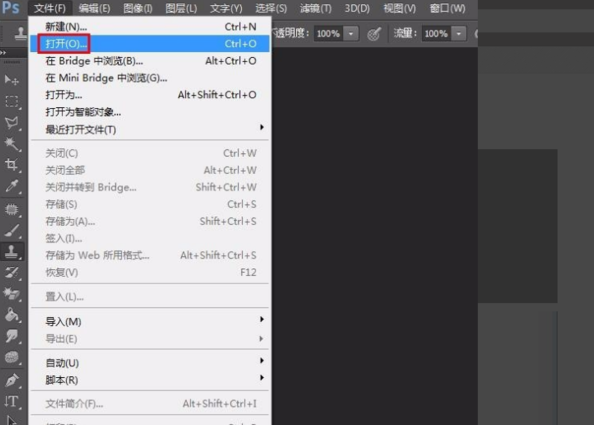Toggle the airbrush pressure icon in options bar
Image resolution: width=594 pixels, height=425 pixels.
374,34
